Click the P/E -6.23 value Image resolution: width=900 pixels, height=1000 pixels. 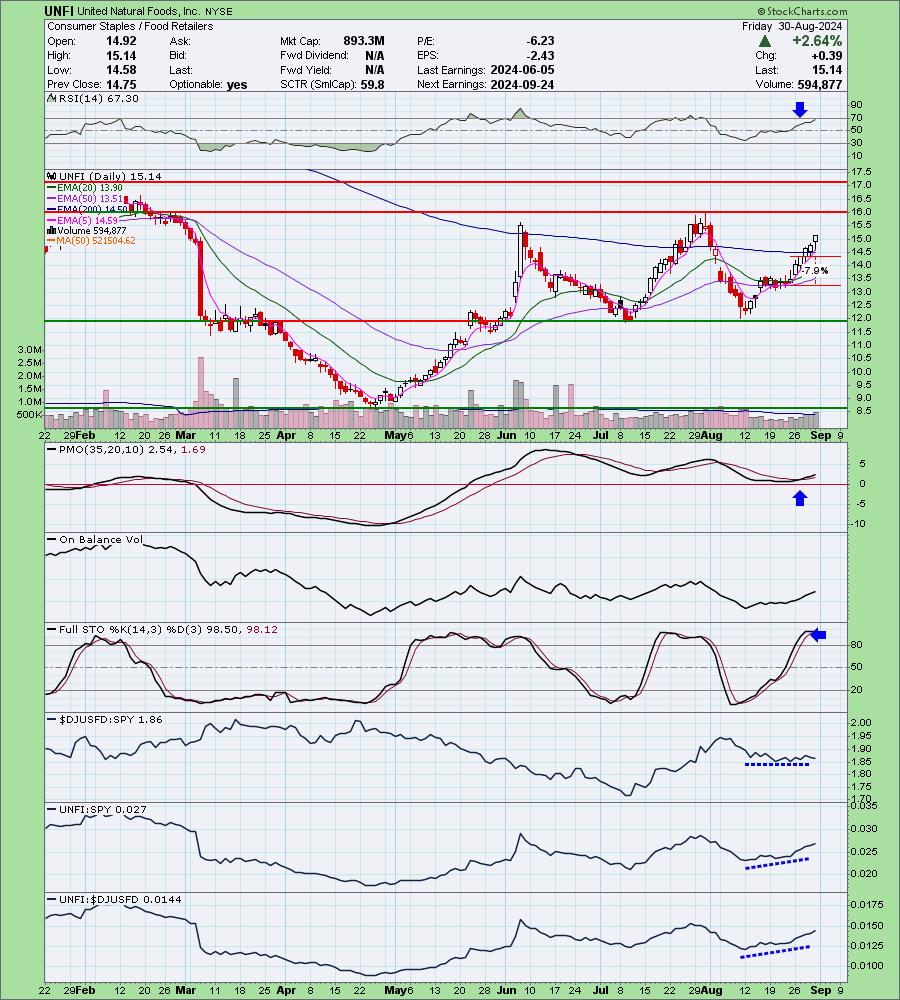coord(542,41)
